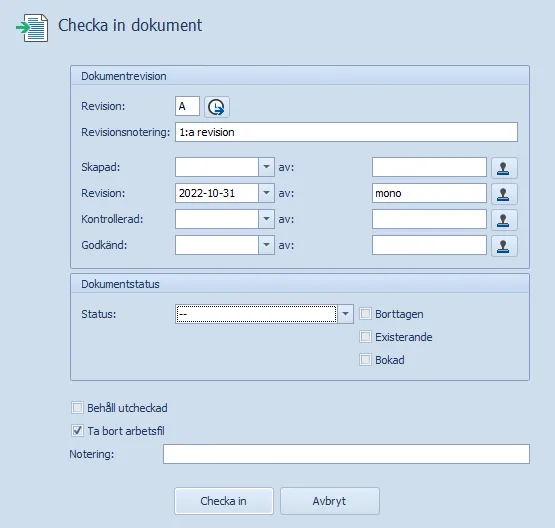Click the revision date field 2022-10-31
The height and width of the screenshot is (528, 555).
point(217,193)
